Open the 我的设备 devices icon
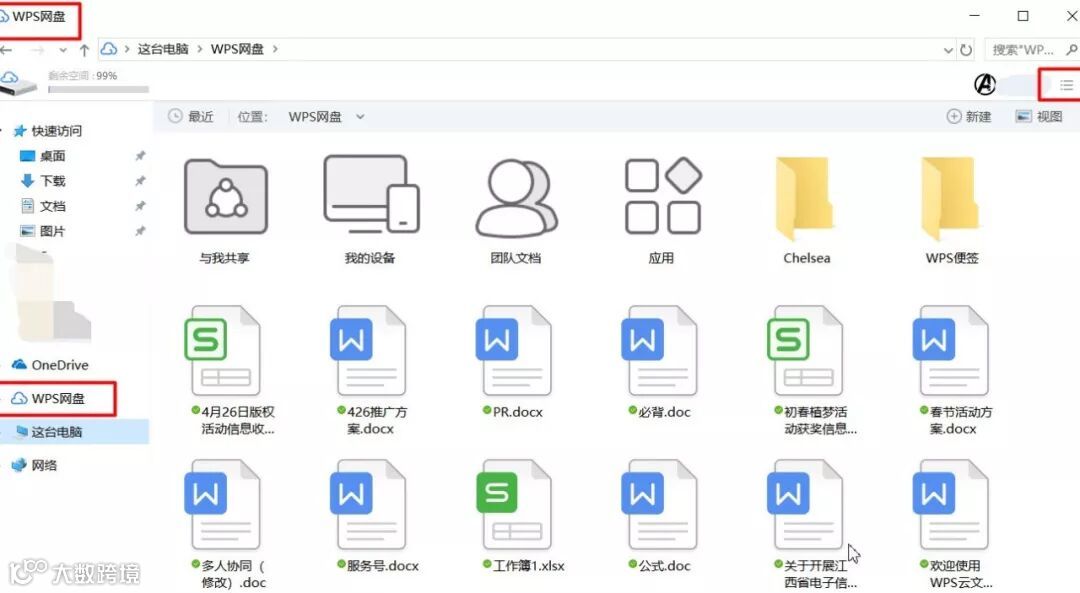This screenshot has width=1080, height=593. pos(371,194)
